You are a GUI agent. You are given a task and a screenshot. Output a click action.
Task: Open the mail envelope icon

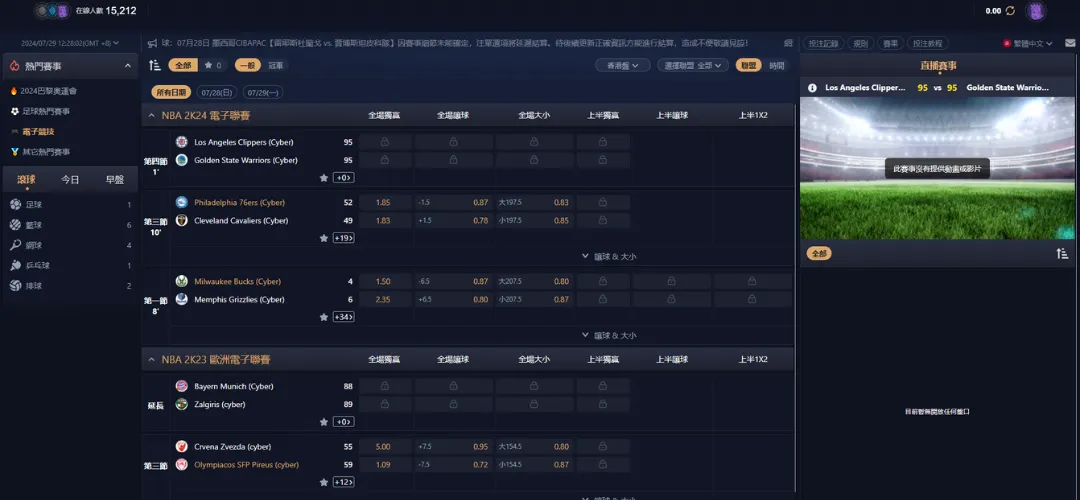pos(1070,43)
